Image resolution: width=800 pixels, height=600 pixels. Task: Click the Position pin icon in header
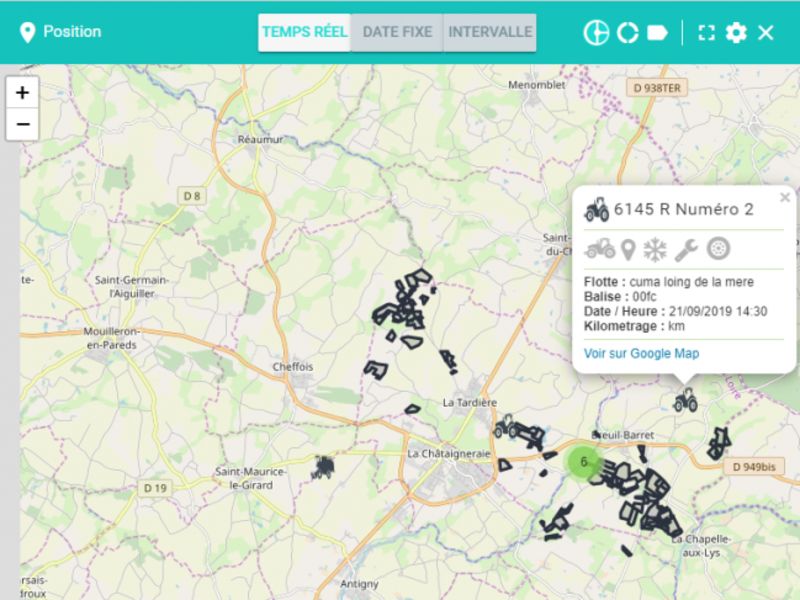(27, 33)
